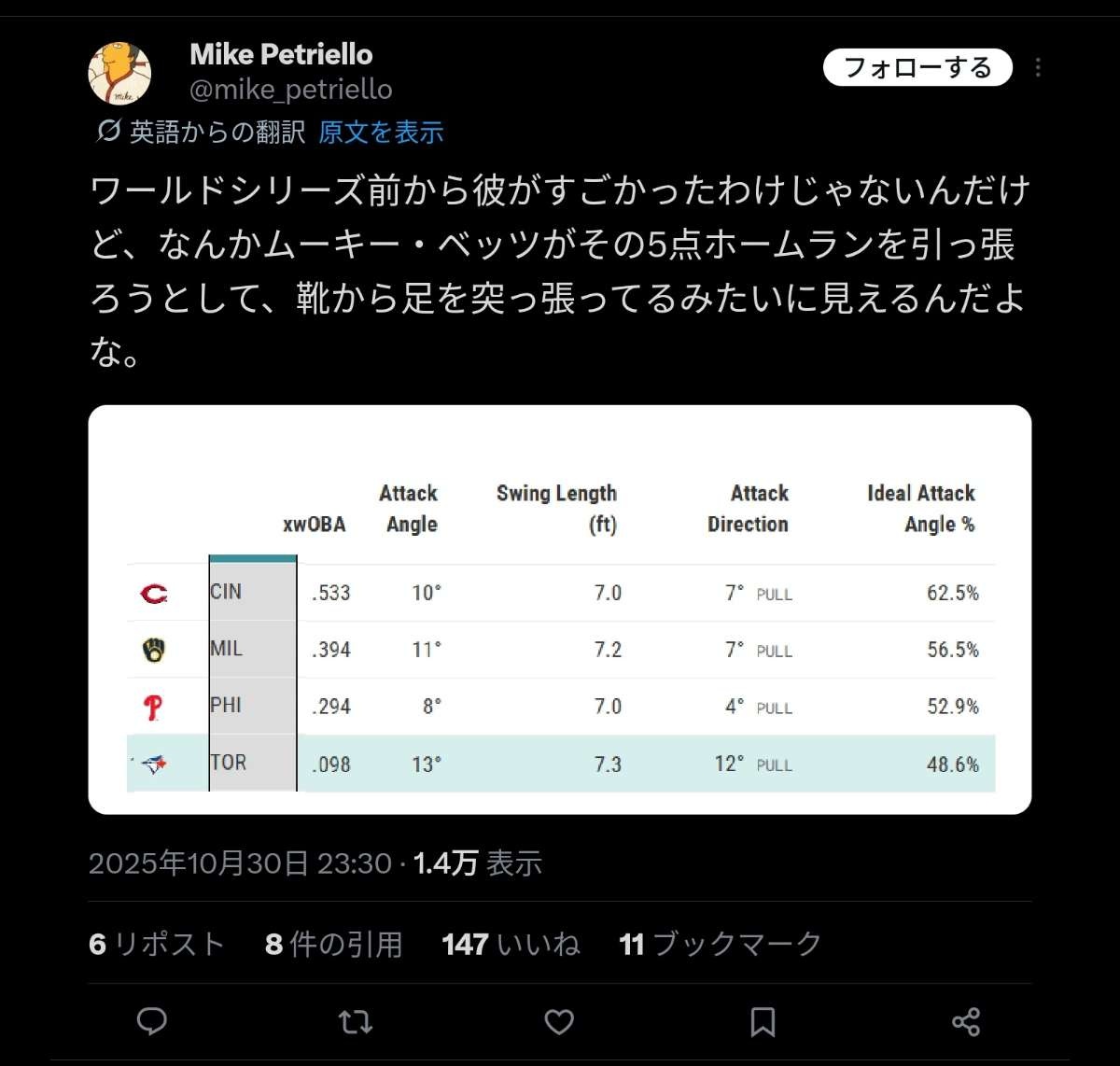Click the reply speech bubble icon
The width and height of the screenshot is (1120, 1066).
pyautogui.click(x=152, y=1022)
